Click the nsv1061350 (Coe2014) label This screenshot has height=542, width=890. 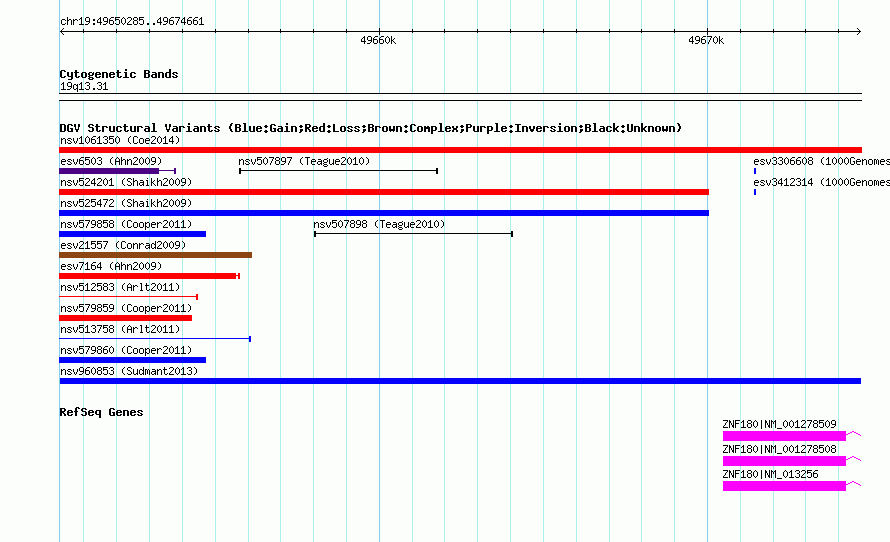120,140
